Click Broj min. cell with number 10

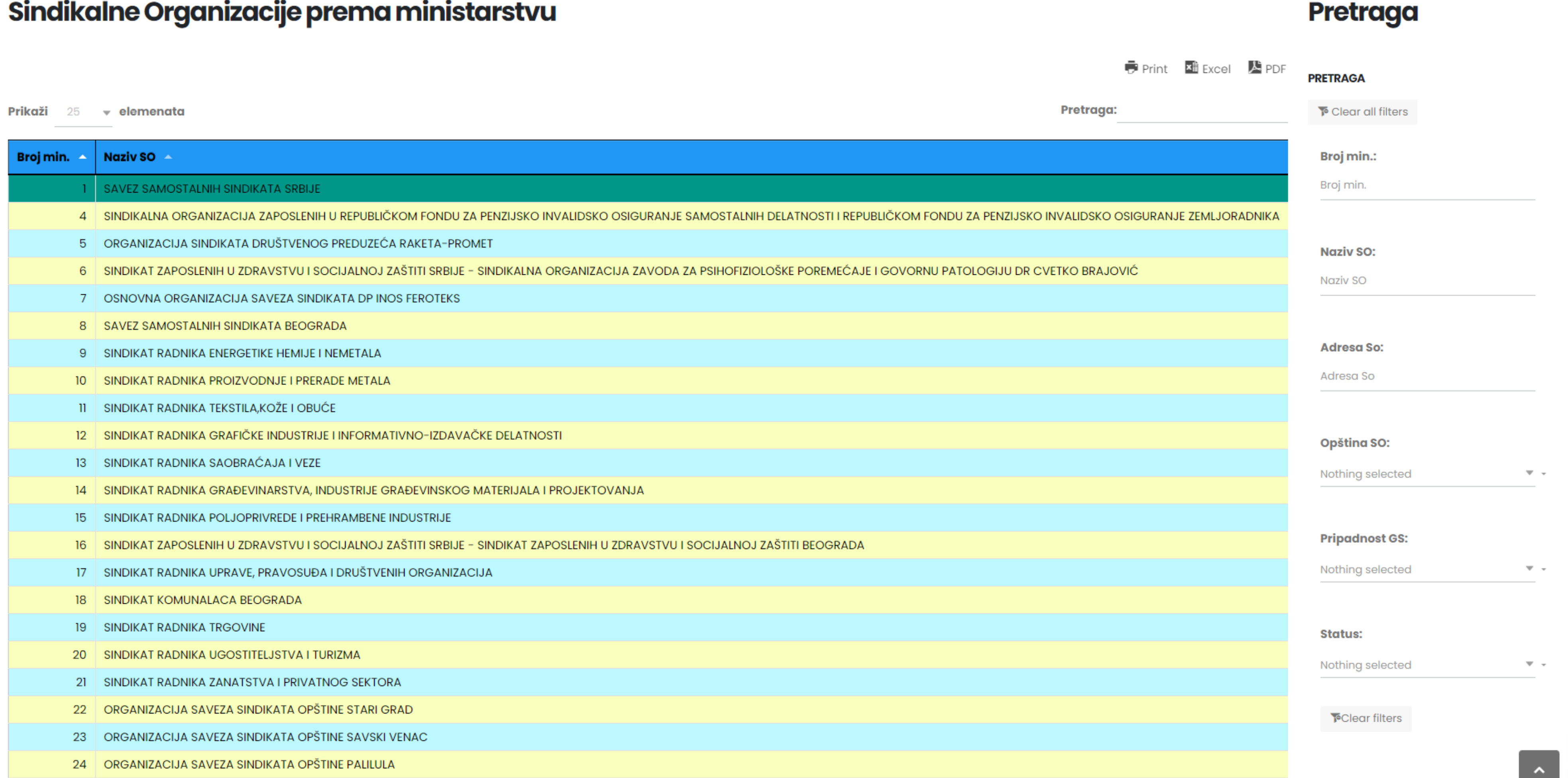[52, 380]
